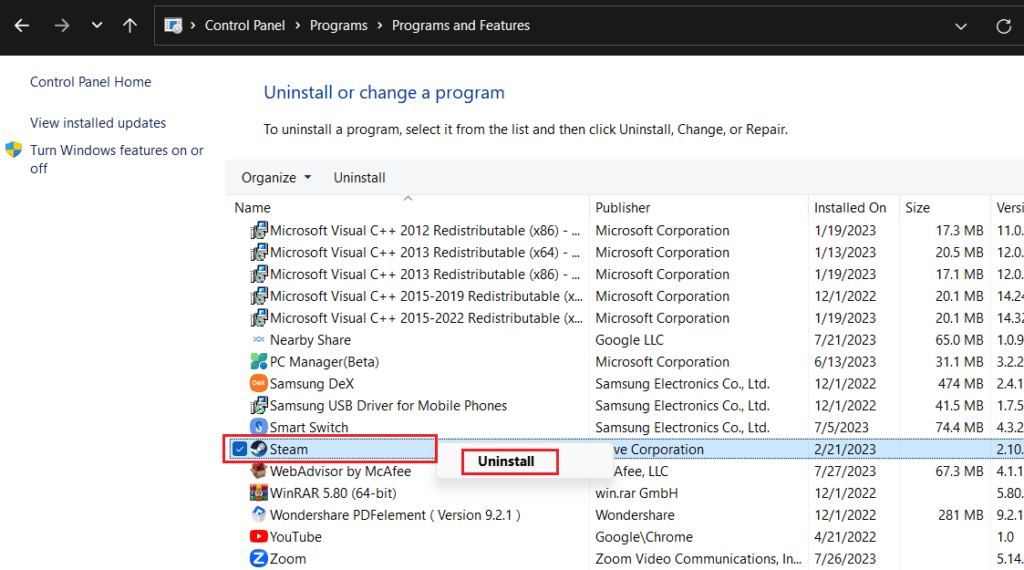1024x570 pixels.
Task: Click the Samsung DeX icon
Action: [259, 383]
